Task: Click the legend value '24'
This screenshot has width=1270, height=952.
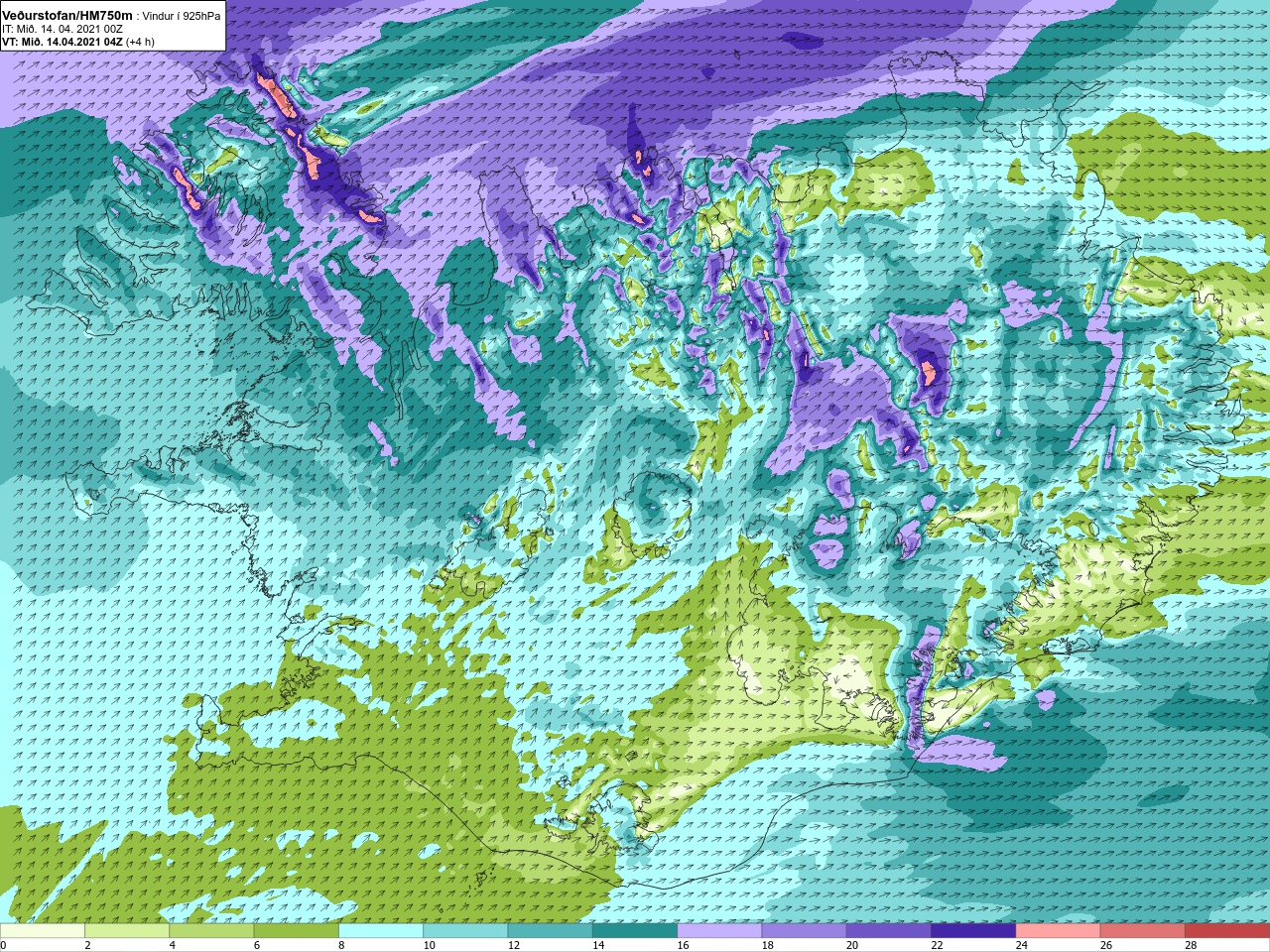Action: click(1022, 945)
